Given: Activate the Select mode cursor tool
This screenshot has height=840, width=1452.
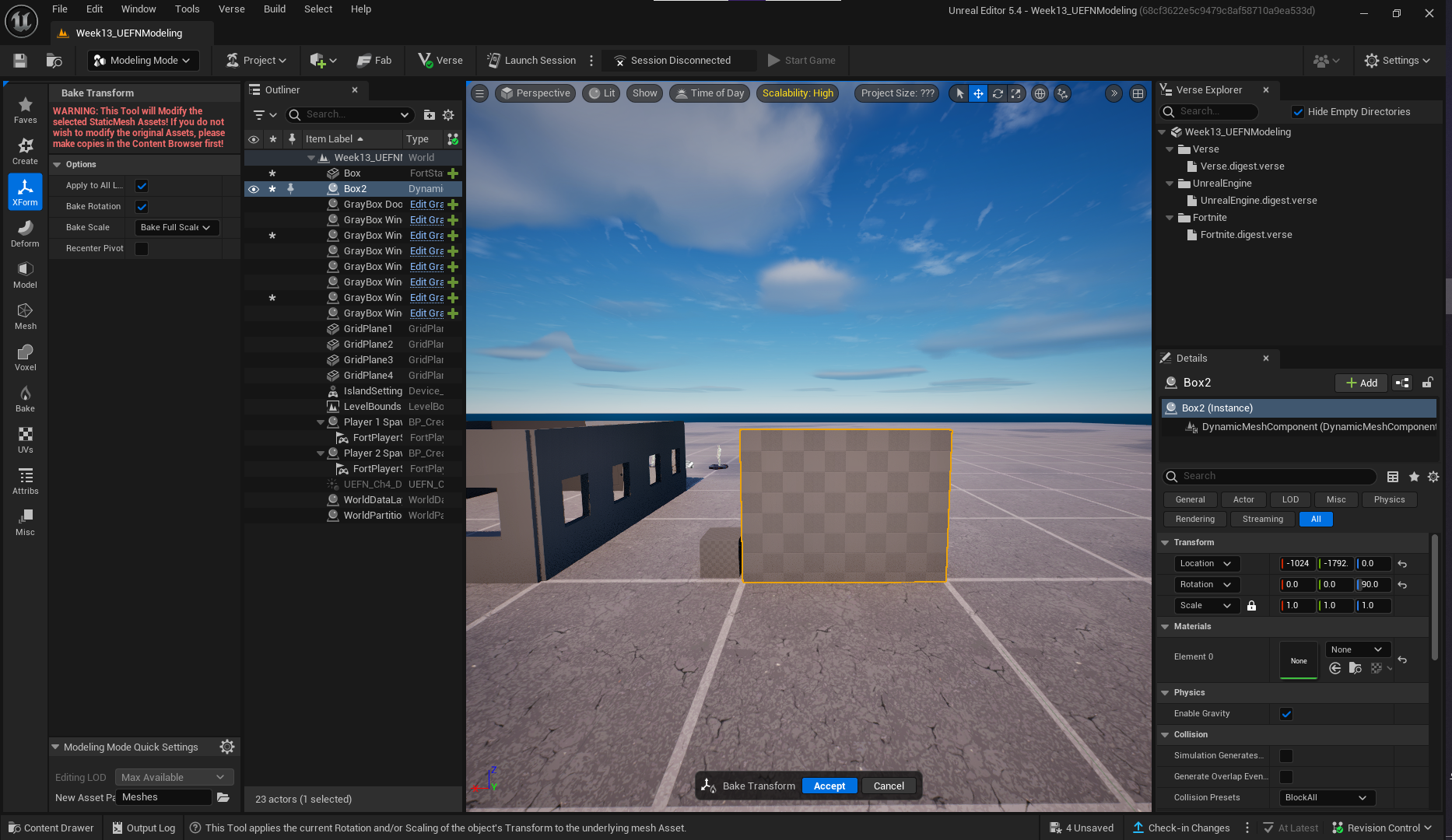Looking at the screenshot, I should point(959,93).
